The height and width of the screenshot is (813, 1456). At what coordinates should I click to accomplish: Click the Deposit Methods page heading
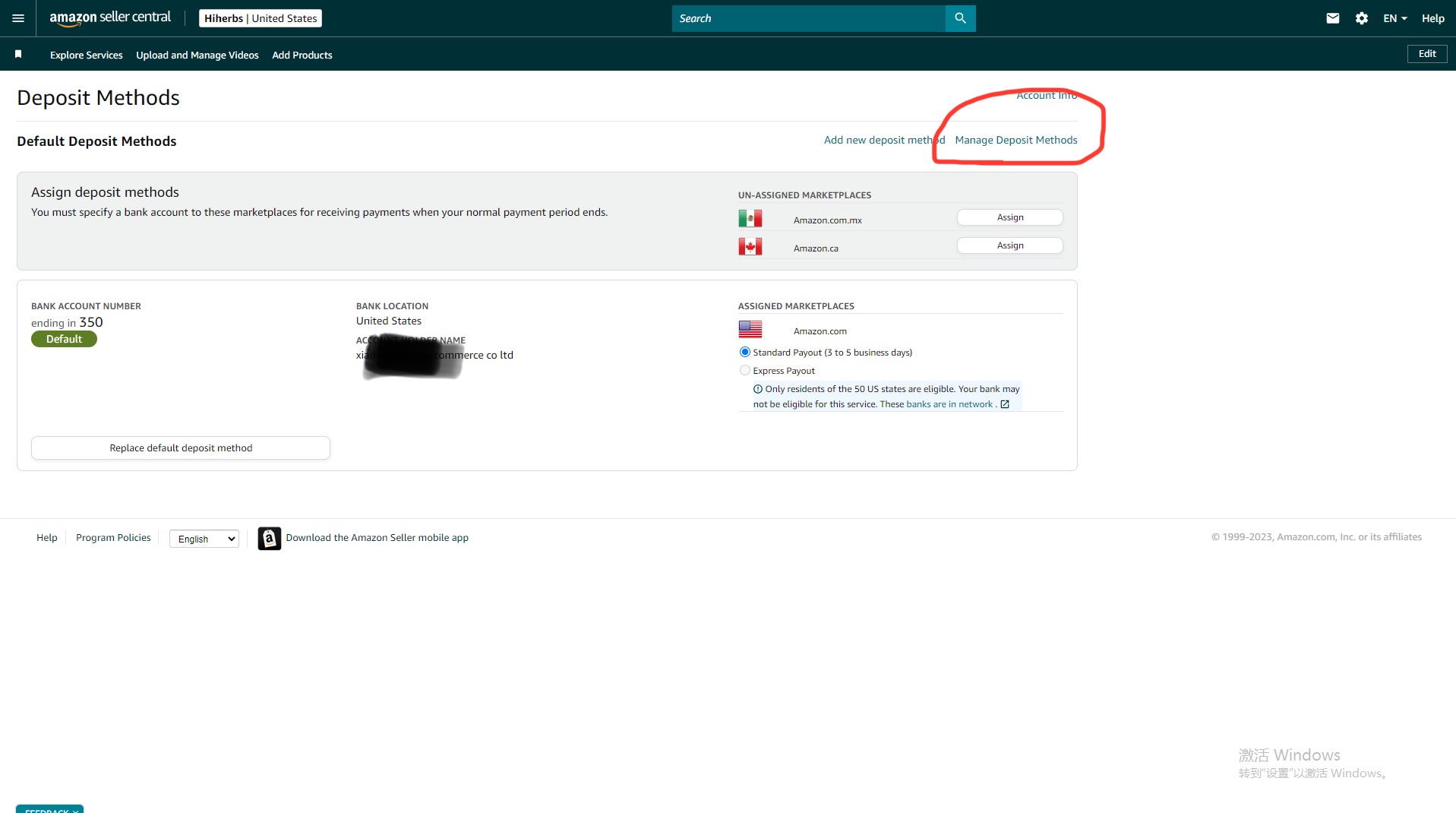click(98, 97)
